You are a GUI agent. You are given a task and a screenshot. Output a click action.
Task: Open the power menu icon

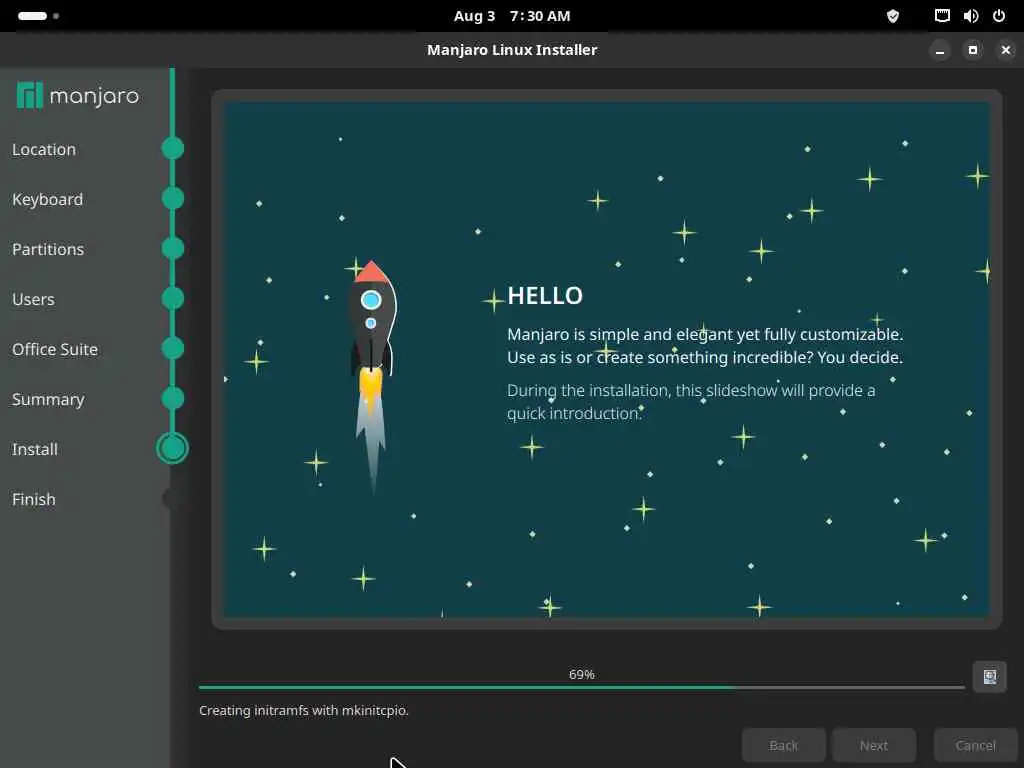pyautogui.click(x=999, y=16)
